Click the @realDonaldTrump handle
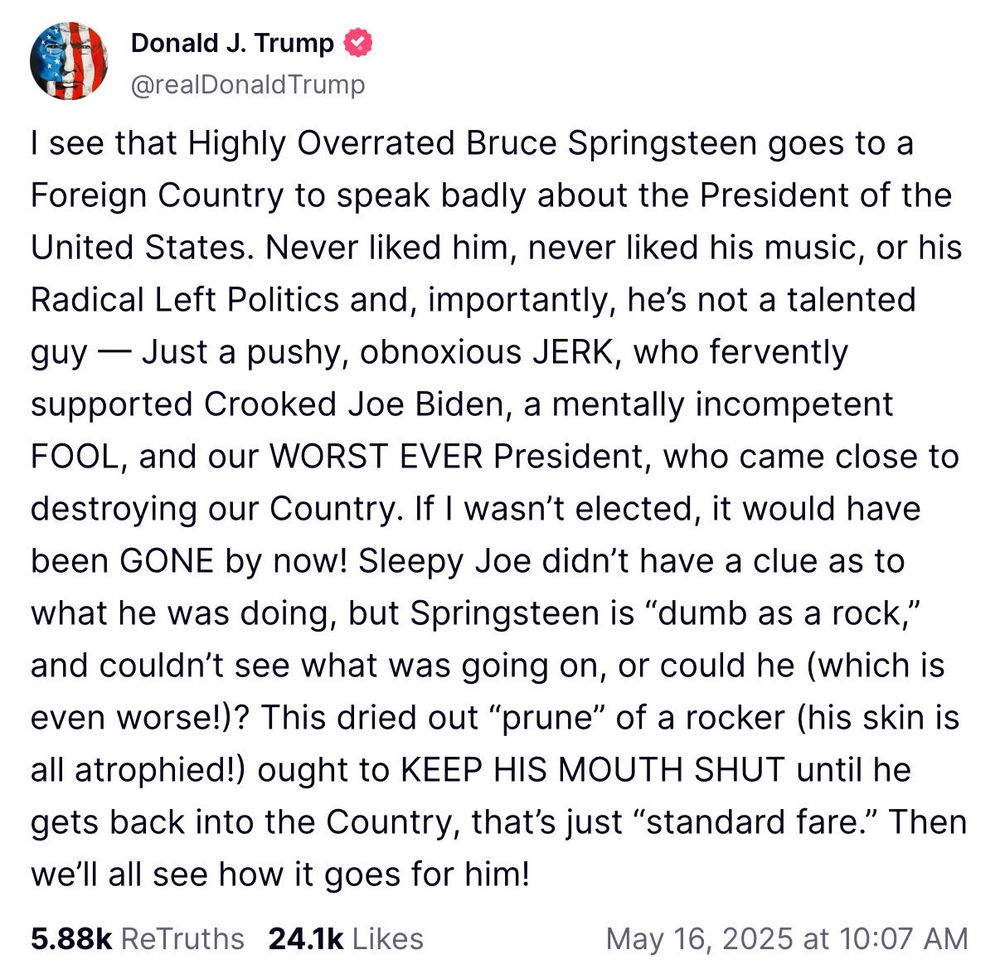The height and width of the screenshot is (968, 1000). (x=247, y=84)
